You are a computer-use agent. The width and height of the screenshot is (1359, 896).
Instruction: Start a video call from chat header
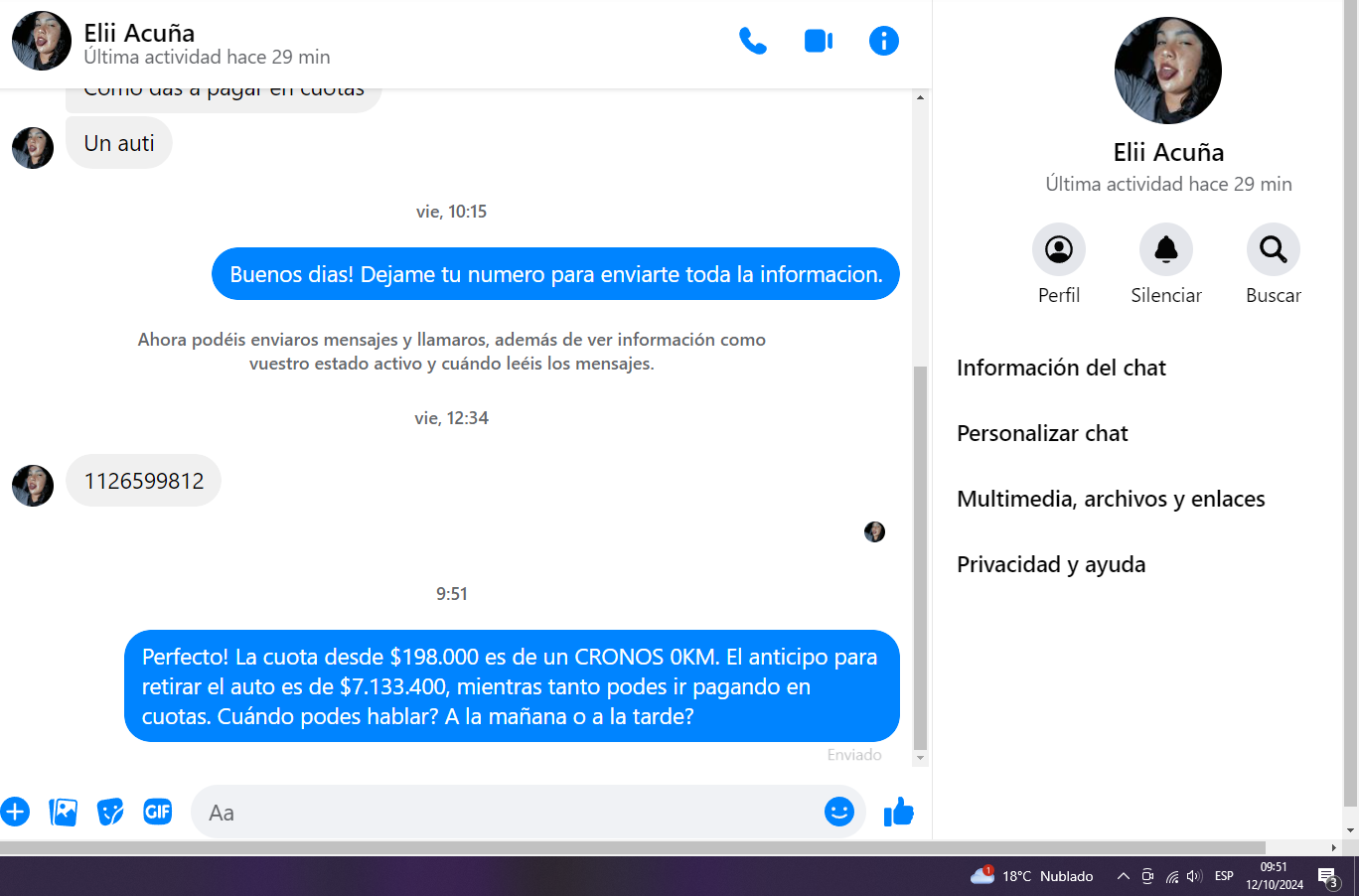pos(818,41)
